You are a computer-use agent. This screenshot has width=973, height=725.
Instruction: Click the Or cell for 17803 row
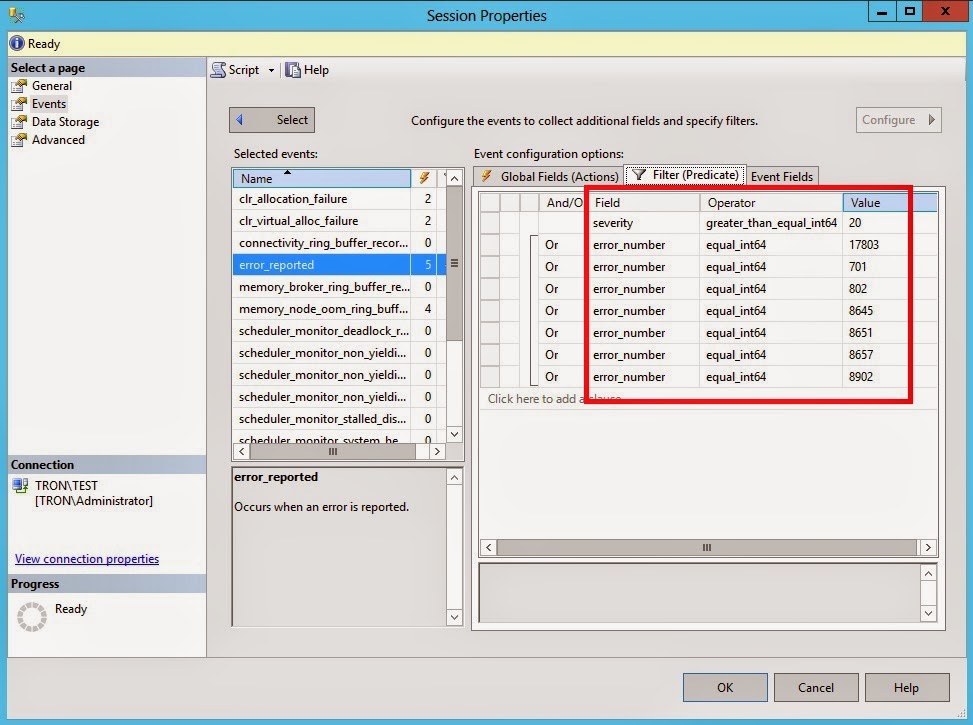[x=562, y=245]
